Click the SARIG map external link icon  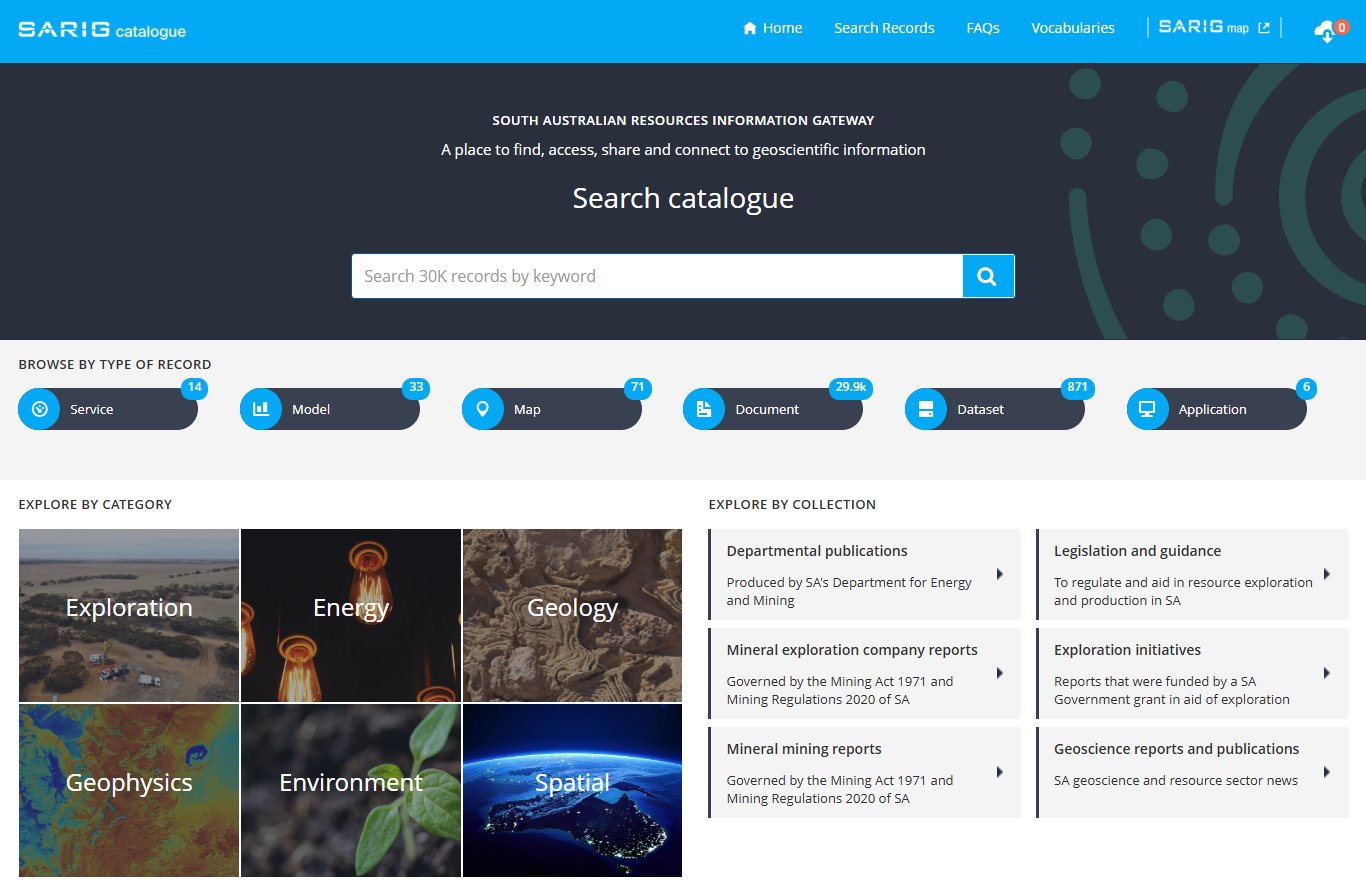[1264, 28]
